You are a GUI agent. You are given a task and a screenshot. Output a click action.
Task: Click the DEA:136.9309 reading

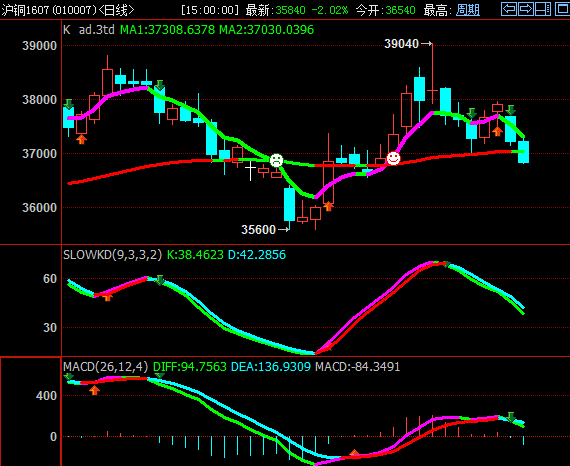click(x=271, y=366)
